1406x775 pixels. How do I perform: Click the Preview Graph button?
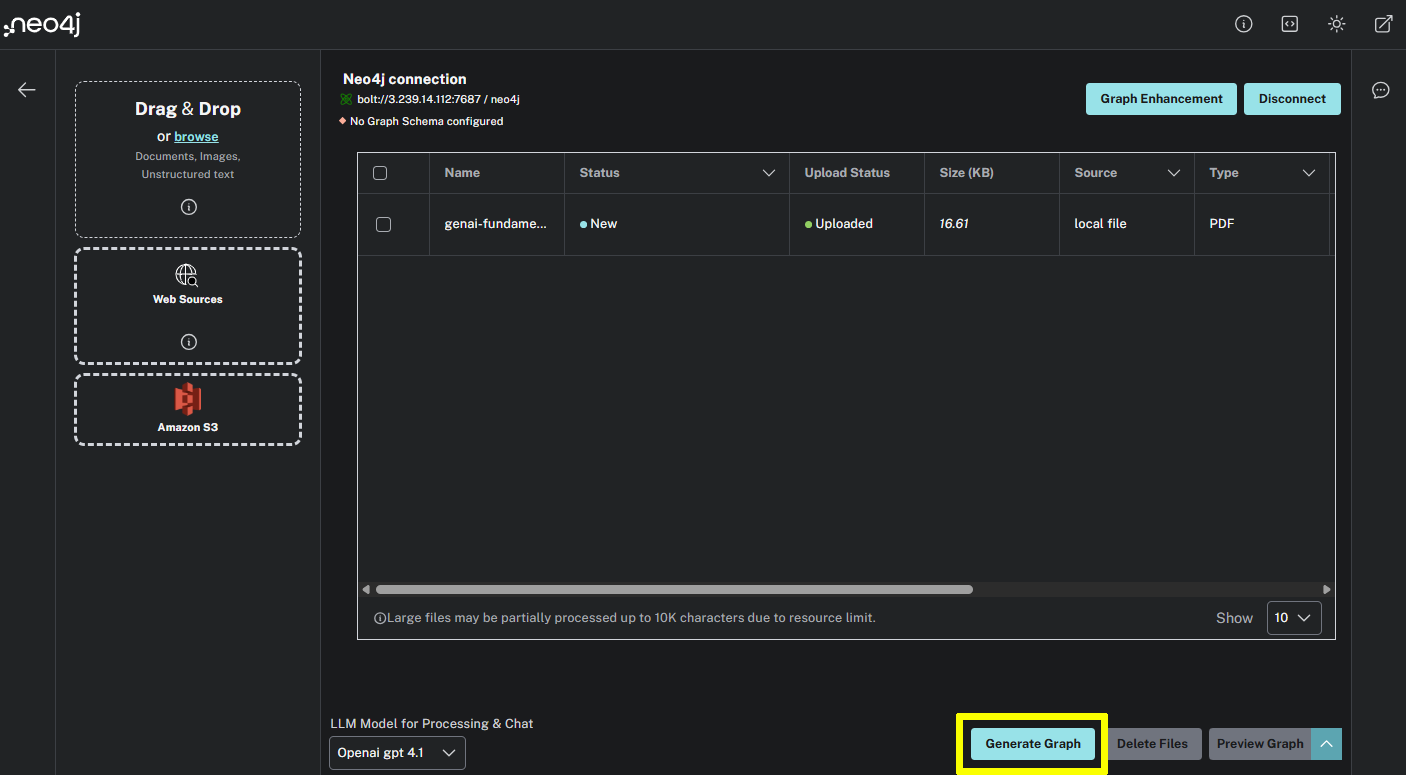point(1260,744)
